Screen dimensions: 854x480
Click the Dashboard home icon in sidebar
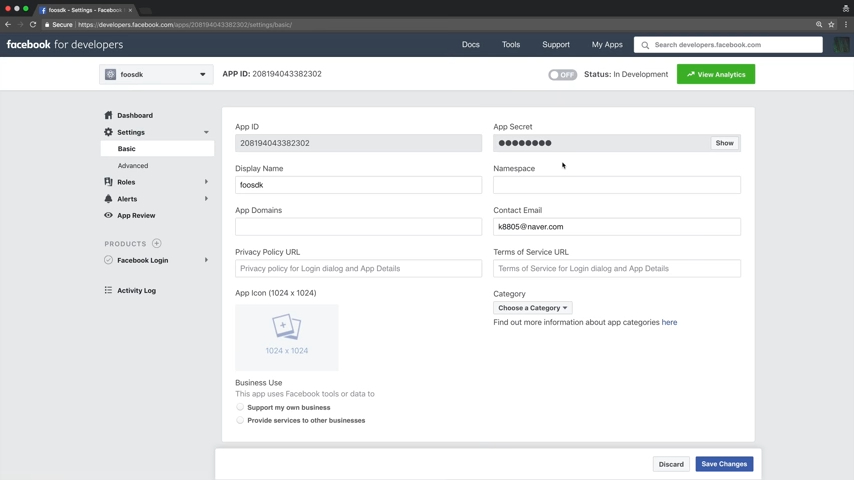[108, 115]
